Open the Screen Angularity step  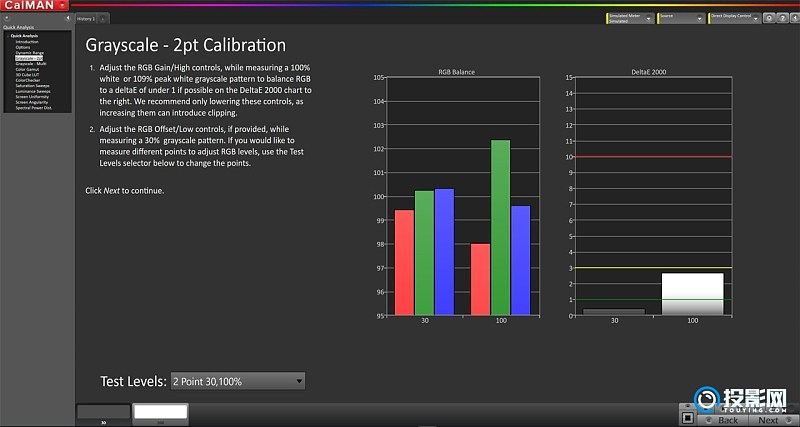coord(32,102)
